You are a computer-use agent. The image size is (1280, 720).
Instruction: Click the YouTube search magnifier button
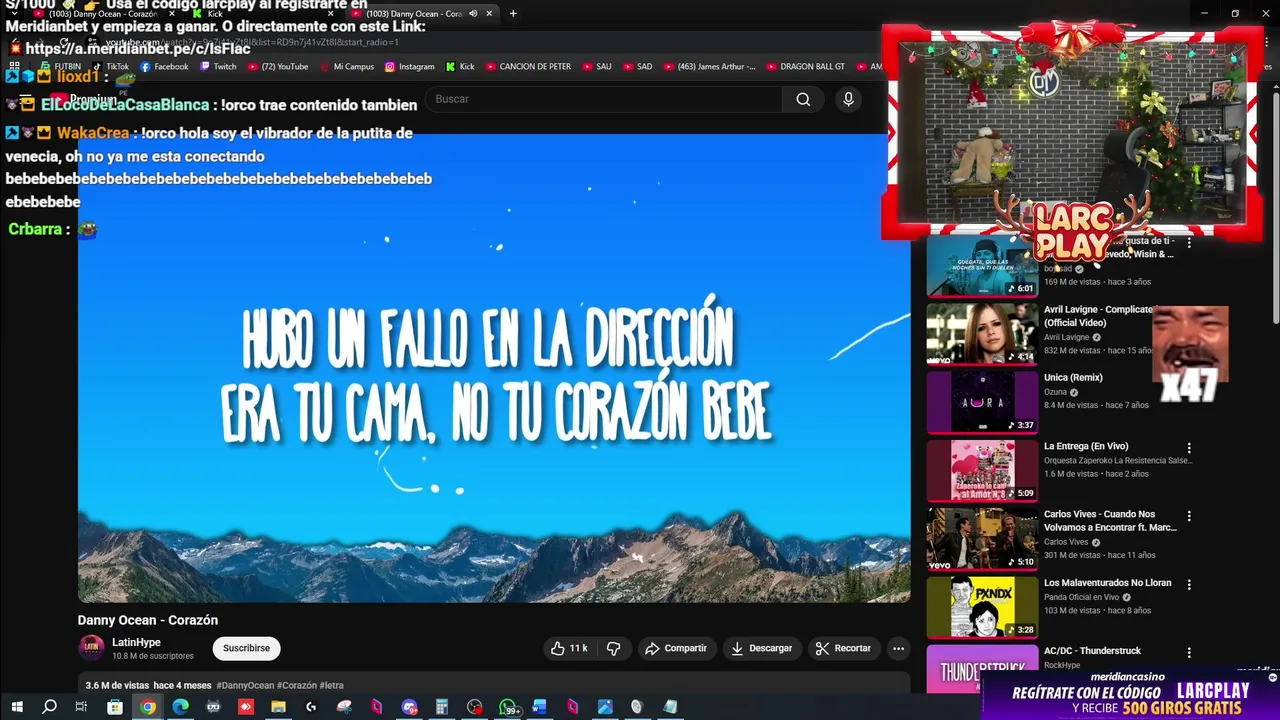coord(803,99)
